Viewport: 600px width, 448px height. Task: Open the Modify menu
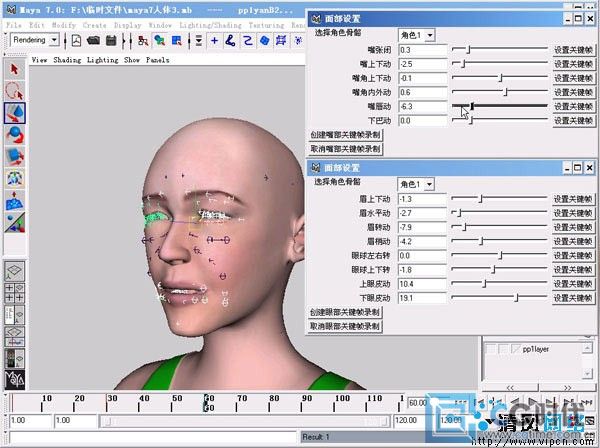pyautogui.click(x=64, y=25)
